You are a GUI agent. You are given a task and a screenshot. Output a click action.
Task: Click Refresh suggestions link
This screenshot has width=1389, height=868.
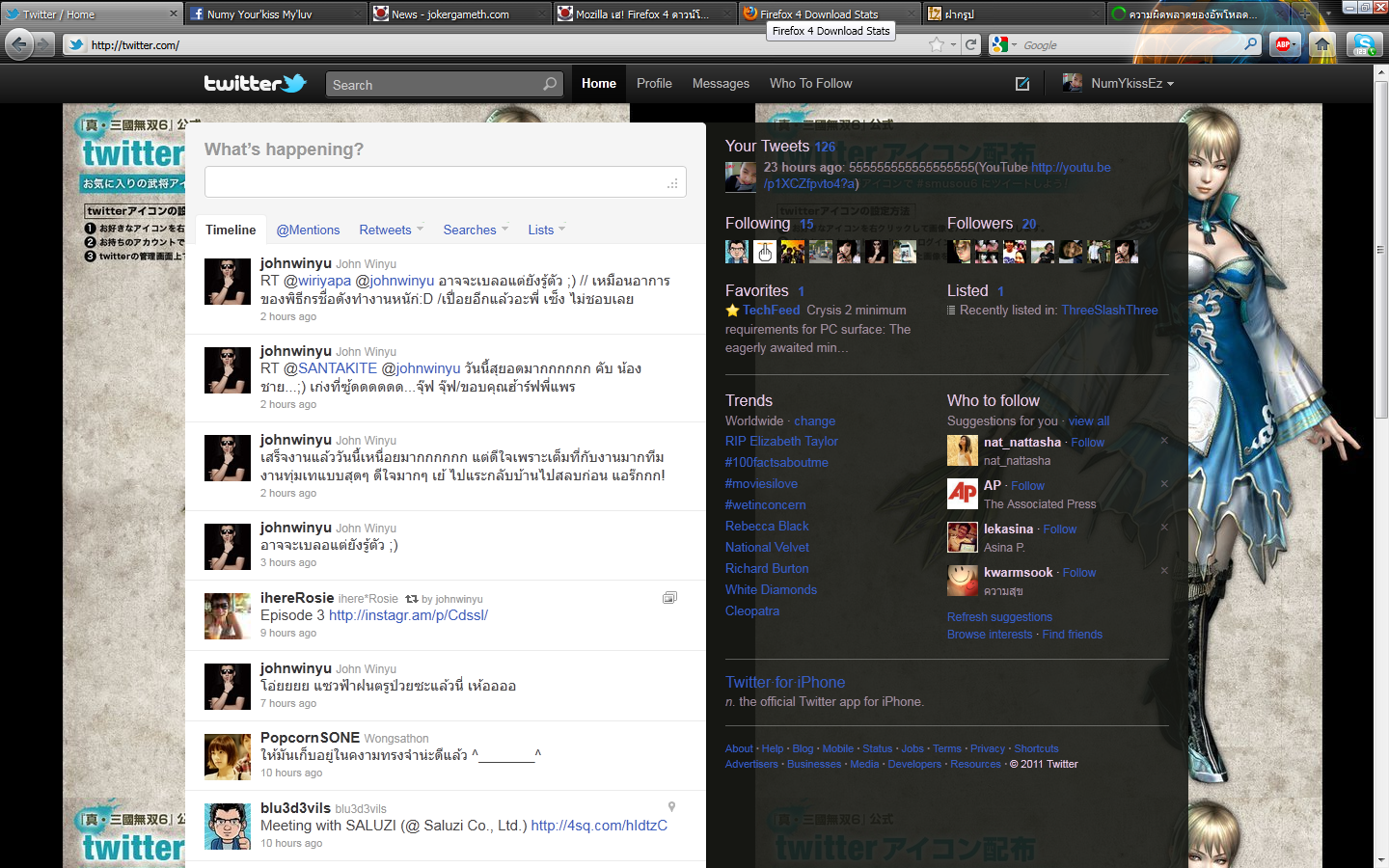point(999,617)
